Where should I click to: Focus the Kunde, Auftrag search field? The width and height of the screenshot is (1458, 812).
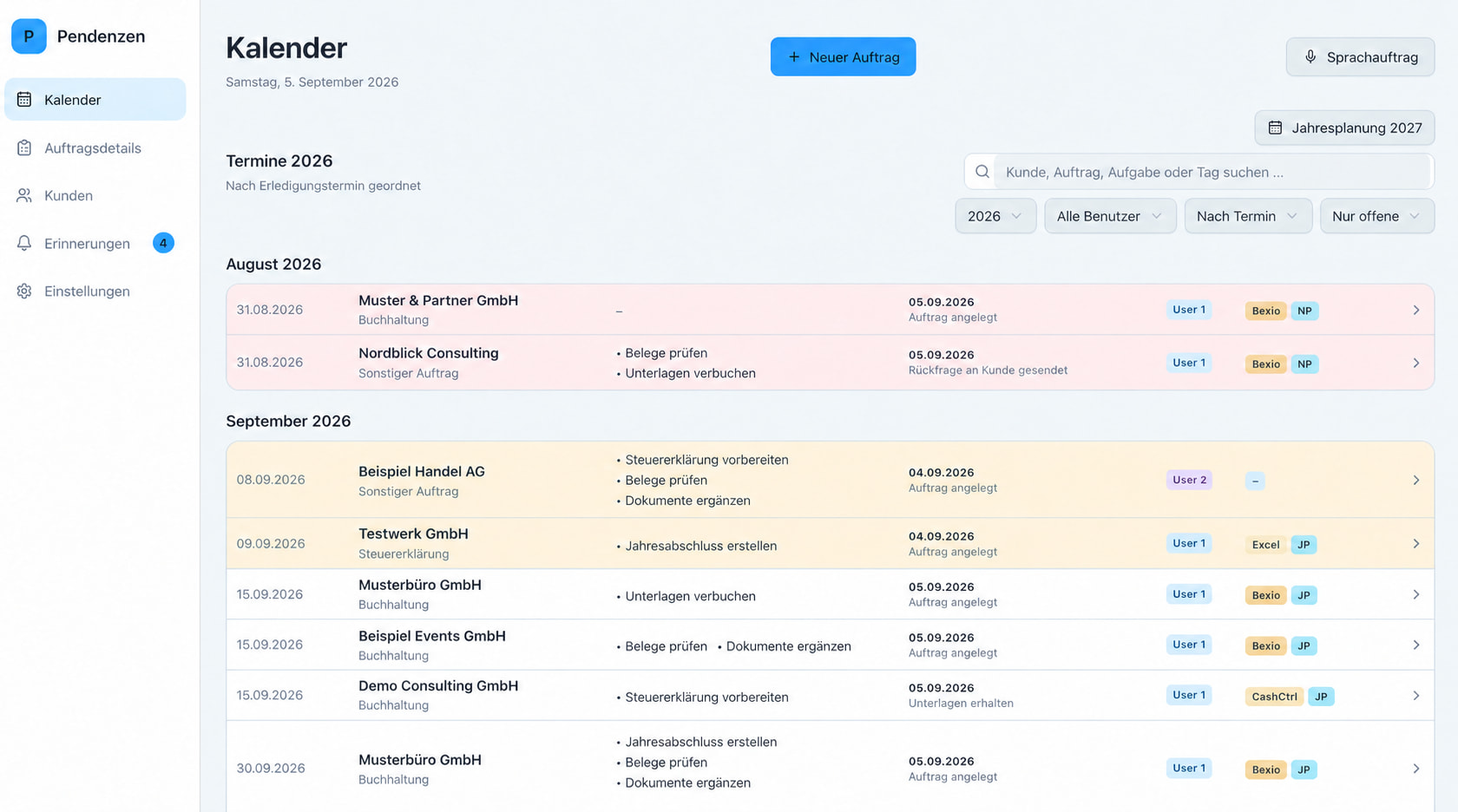click(x=1199, y=172)
